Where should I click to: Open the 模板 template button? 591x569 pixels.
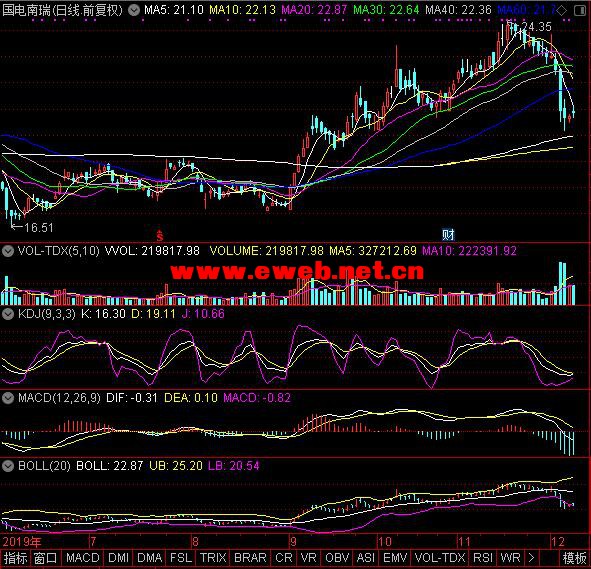click(574, 558)
